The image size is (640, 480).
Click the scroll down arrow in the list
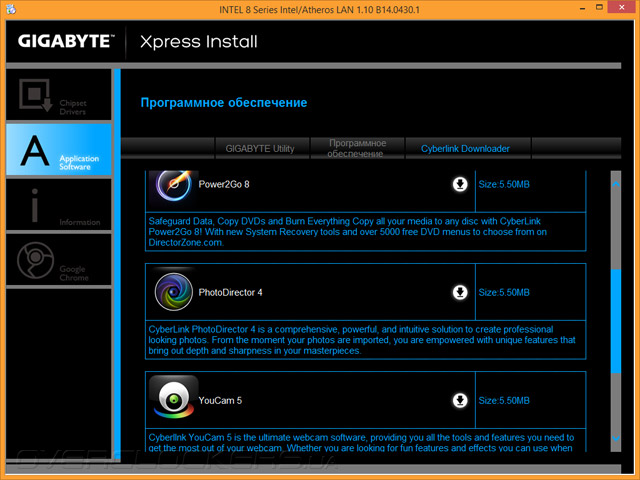click(616, 438)
